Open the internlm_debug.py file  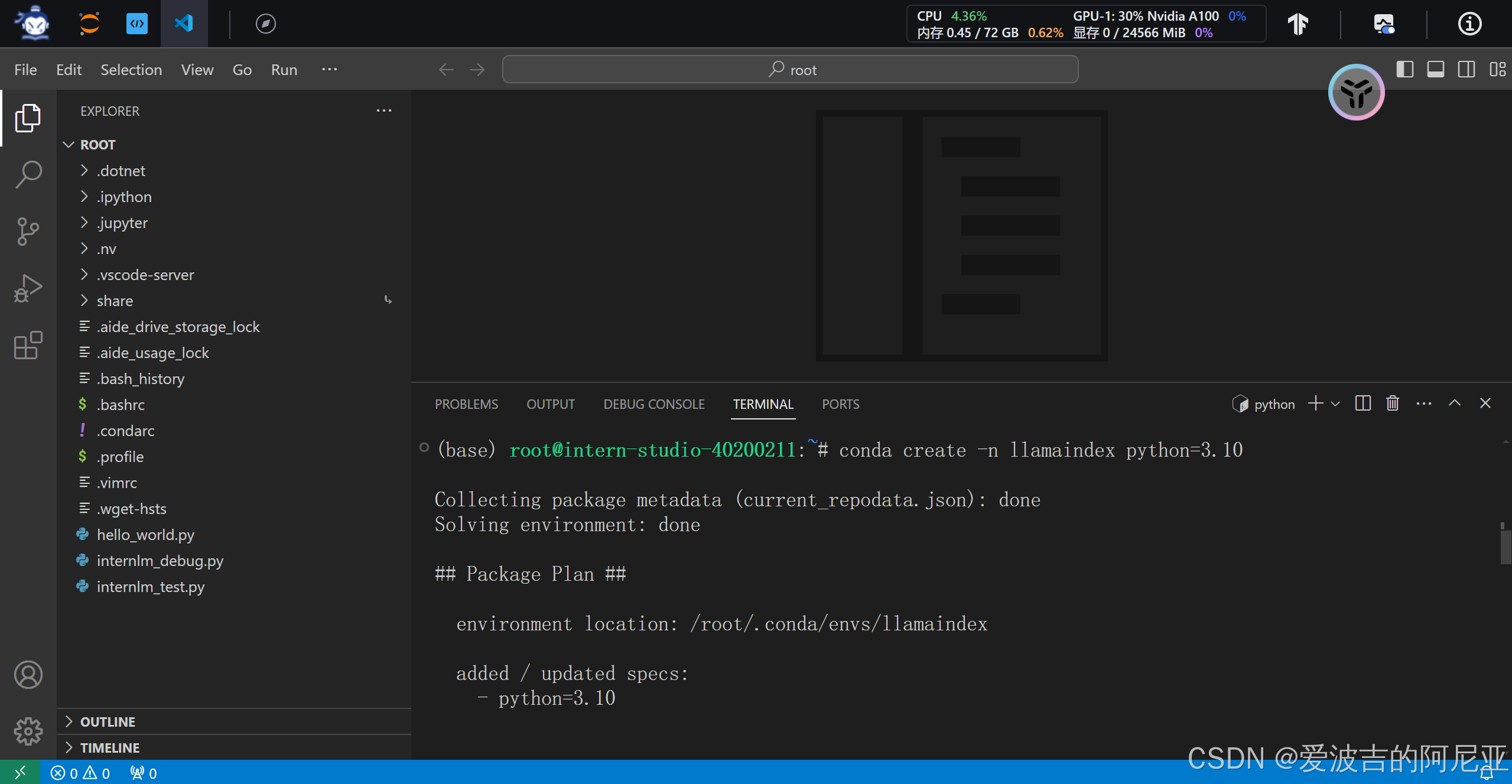tap(160, 561)
